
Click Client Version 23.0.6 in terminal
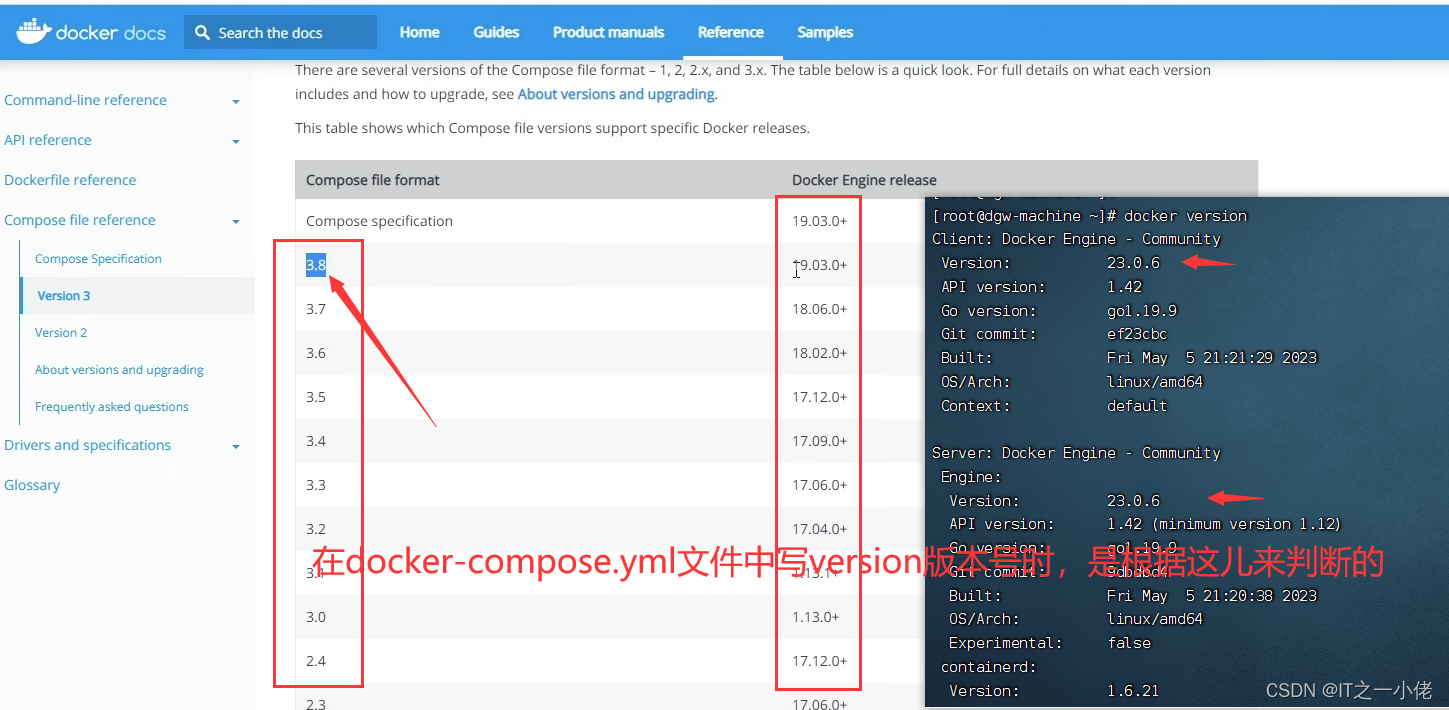click(x=1133, y=263)
